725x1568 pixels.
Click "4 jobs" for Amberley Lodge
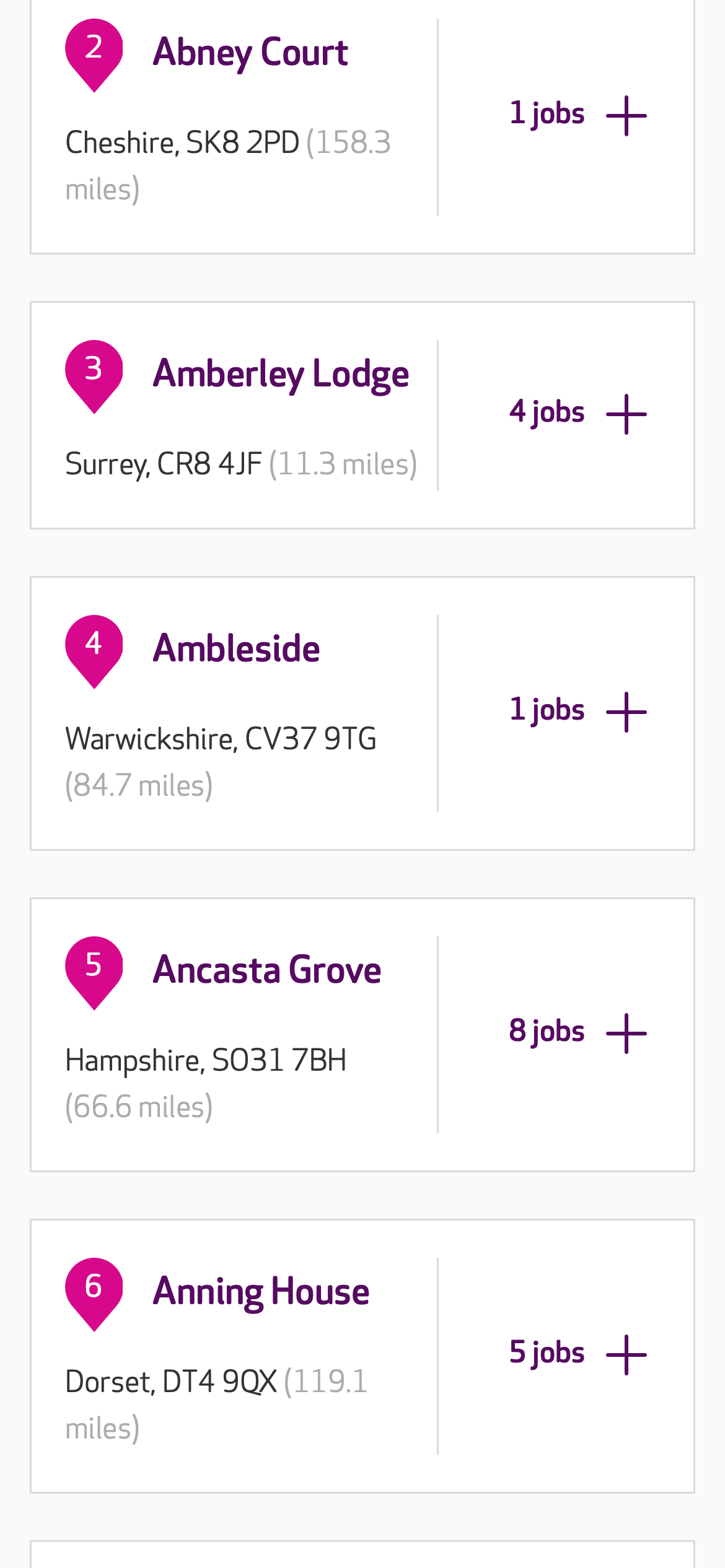click(x=547, y=412)
